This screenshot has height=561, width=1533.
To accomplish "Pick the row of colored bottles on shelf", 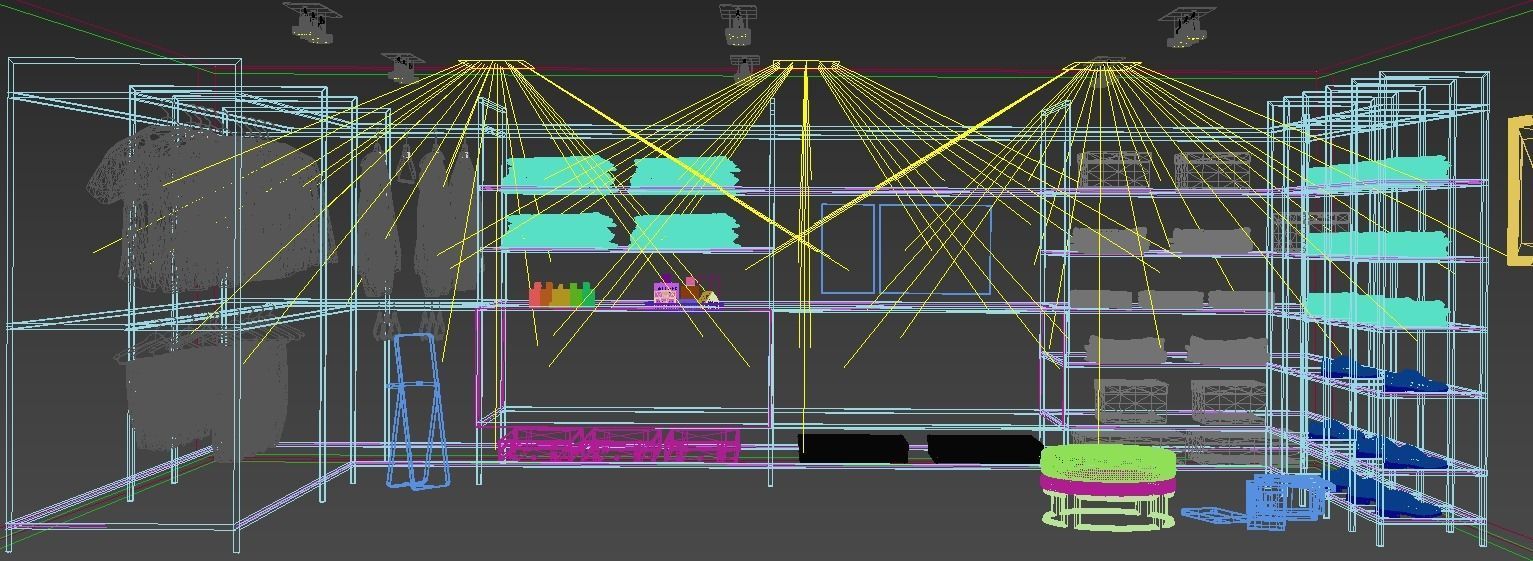I will pyautogui.click(x=562, y=293).
